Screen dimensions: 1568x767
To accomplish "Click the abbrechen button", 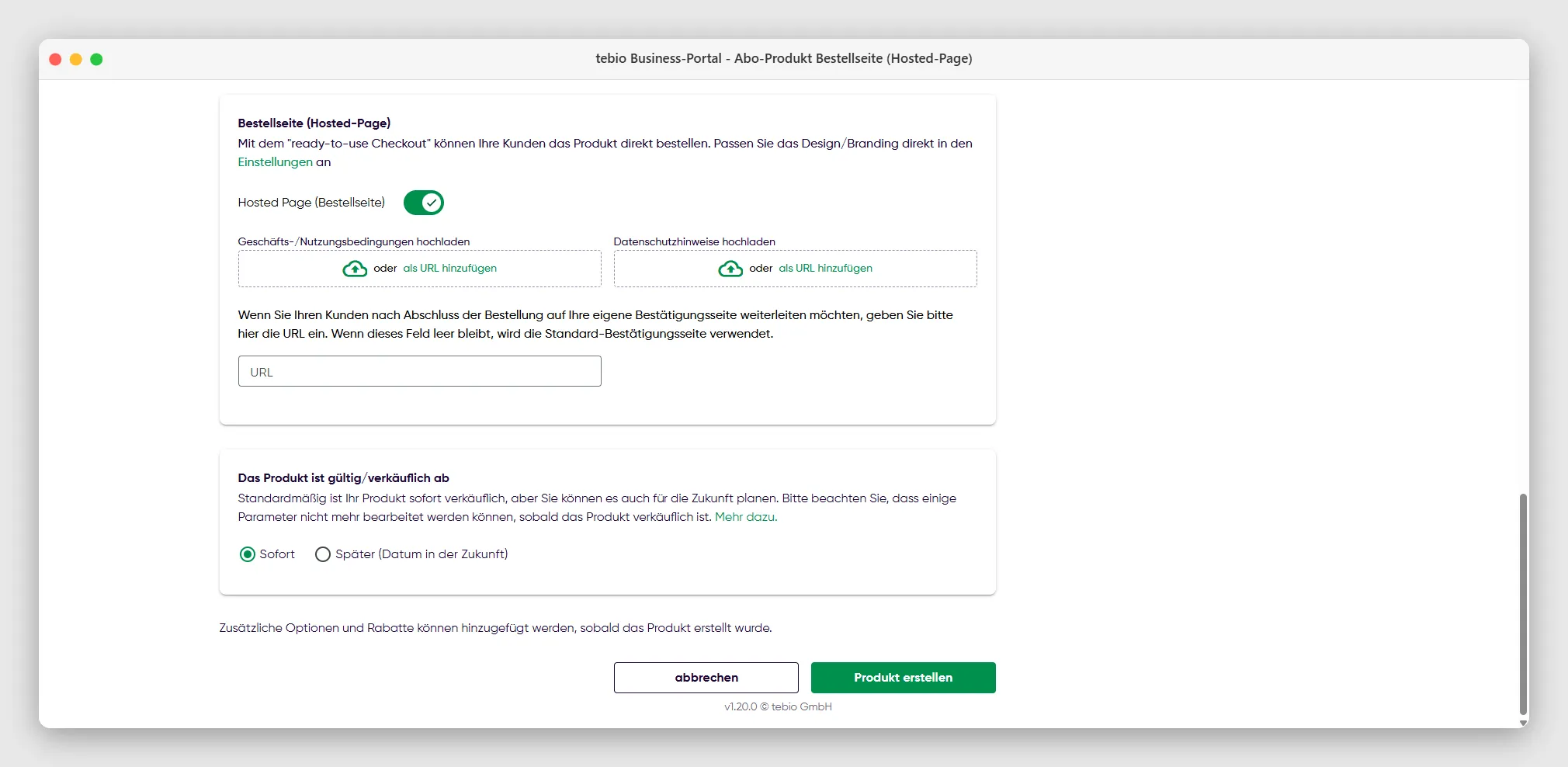I will (706, 678).
